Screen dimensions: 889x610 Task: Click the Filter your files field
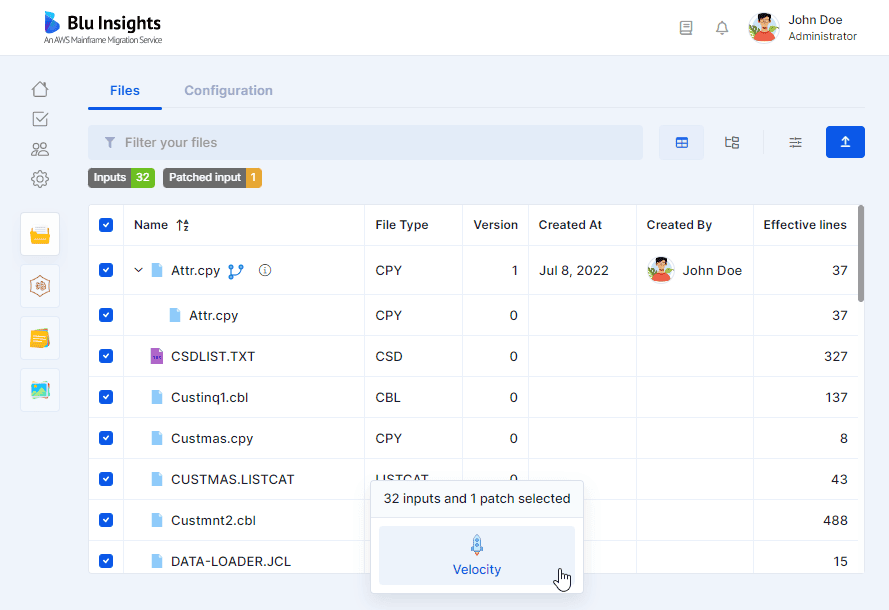tap(365, 142)
